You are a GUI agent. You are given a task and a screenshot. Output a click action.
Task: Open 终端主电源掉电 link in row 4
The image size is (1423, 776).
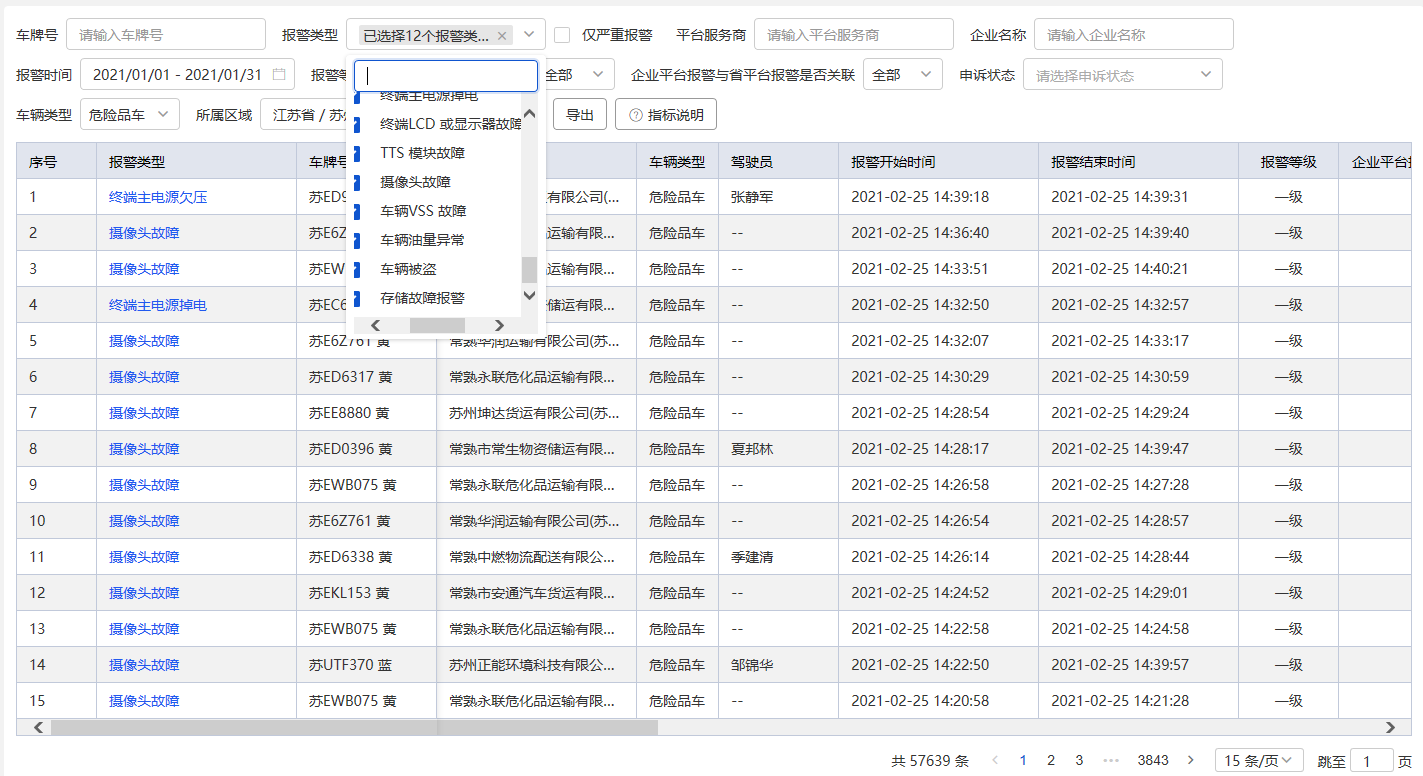158,305
